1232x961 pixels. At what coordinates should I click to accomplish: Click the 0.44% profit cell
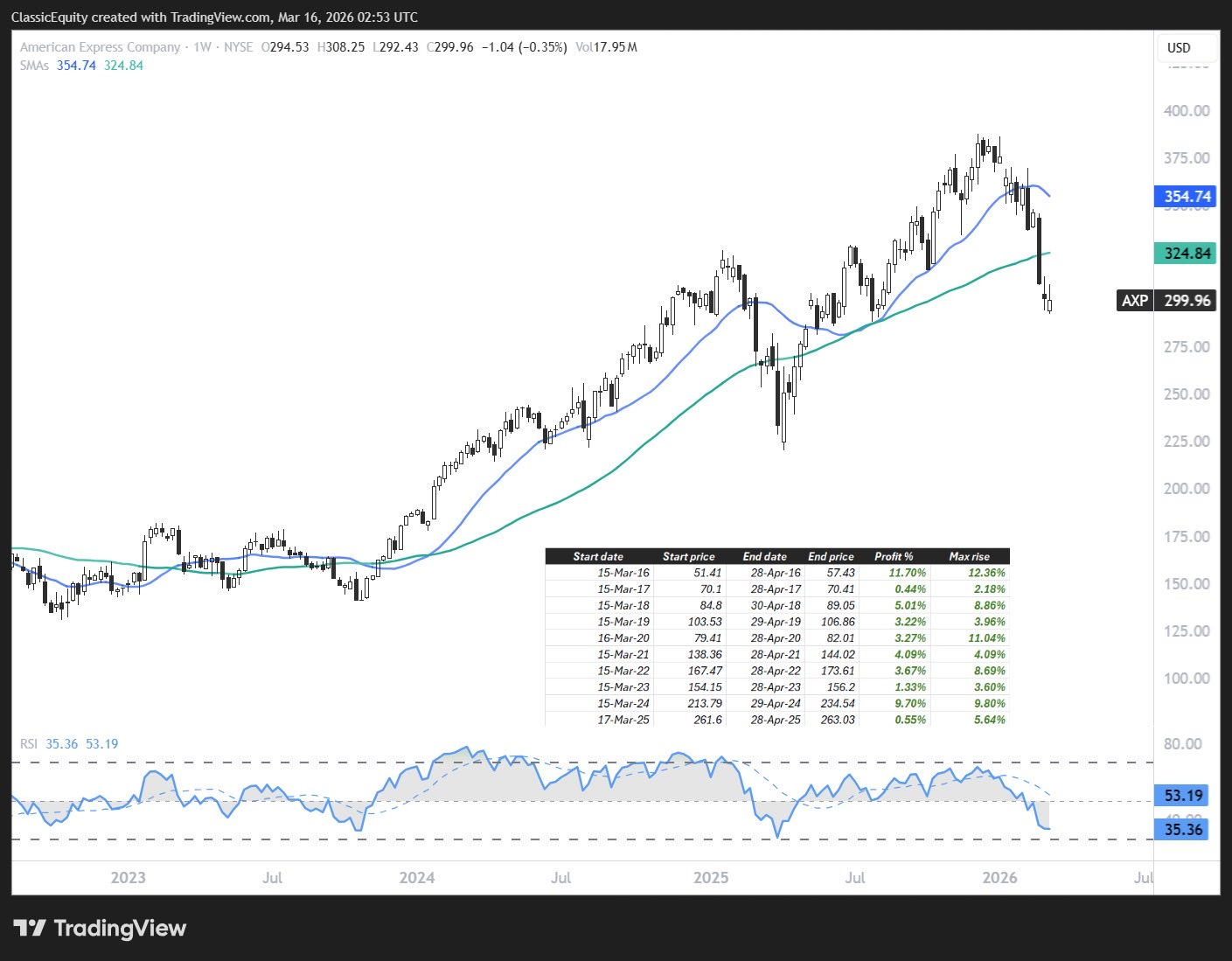[910, 589]
